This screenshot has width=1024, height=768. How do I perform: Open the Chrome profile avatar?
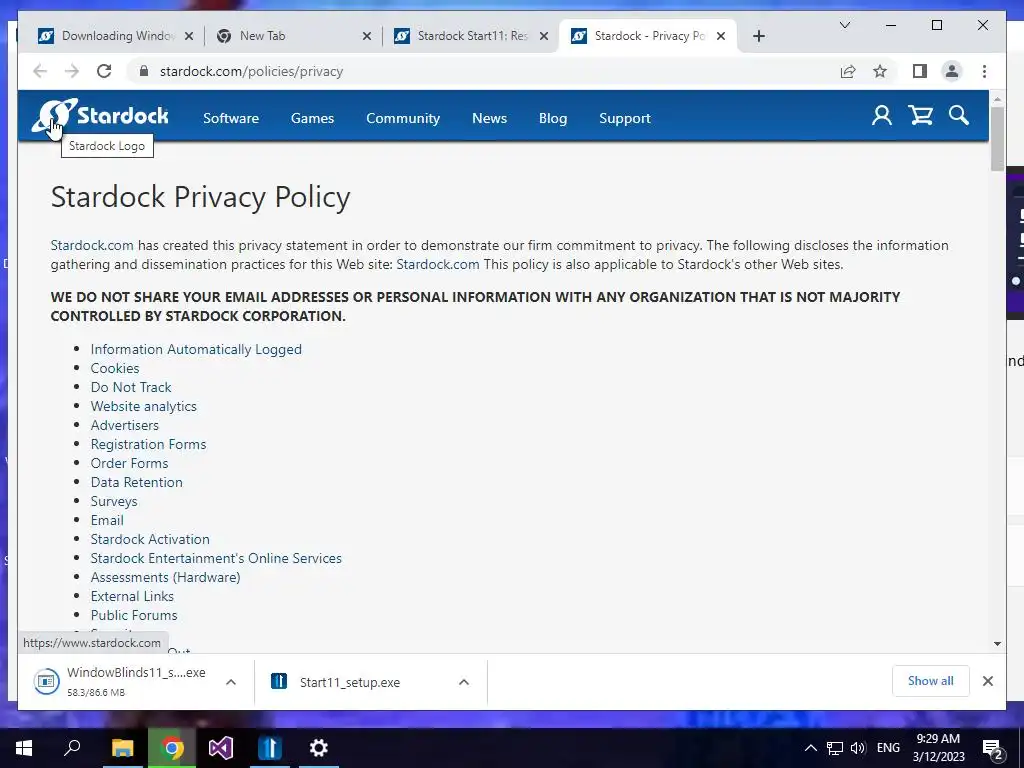click(952, 71)
